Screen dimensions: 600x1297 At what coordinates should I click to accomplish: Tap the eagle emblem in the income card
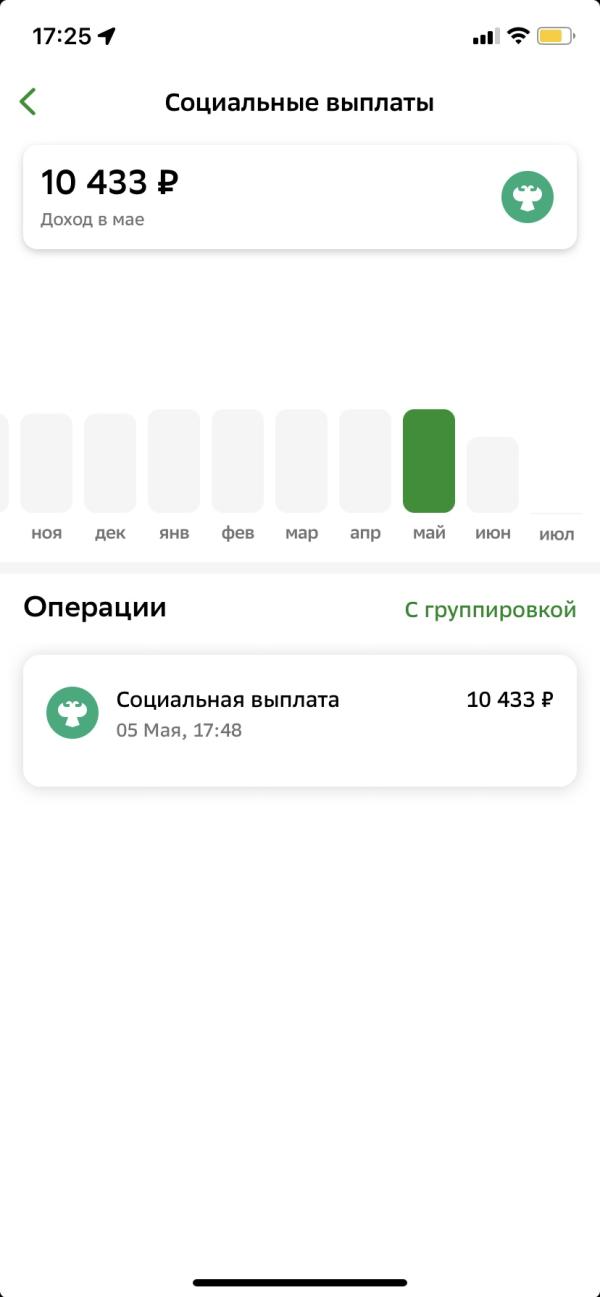[x=527, y=197]
